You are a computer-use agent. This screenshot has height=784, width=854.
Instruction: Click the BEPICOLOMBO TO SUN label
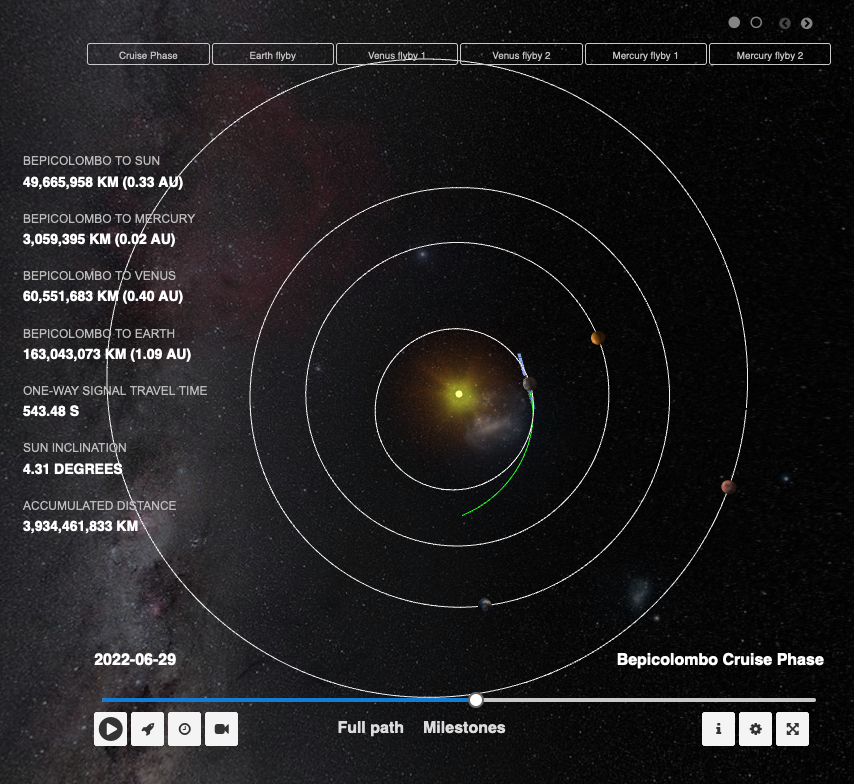click(x=92, y=161)
